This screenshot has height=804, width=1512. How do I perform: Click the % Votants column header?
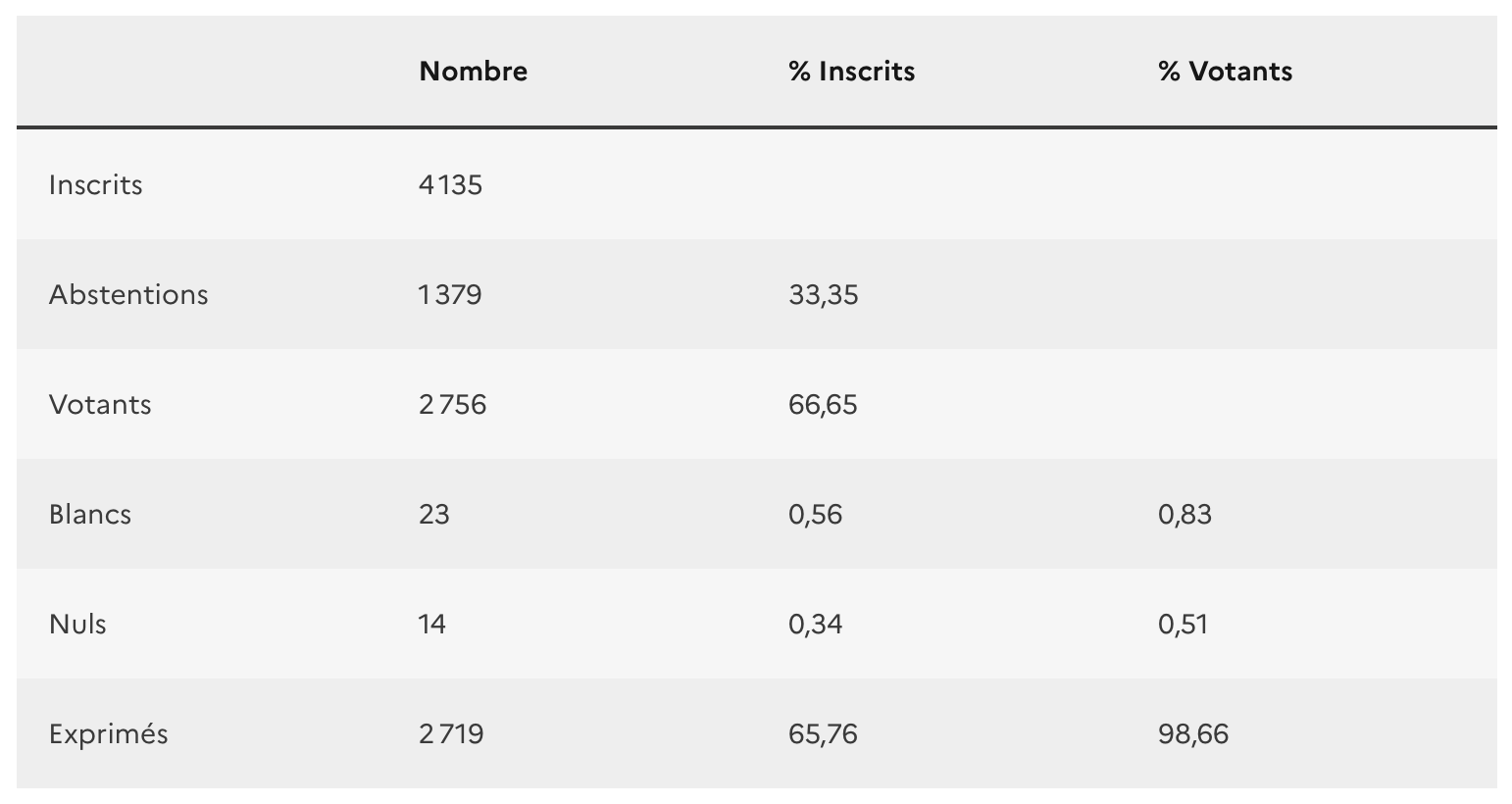(x=1225, y=72)
